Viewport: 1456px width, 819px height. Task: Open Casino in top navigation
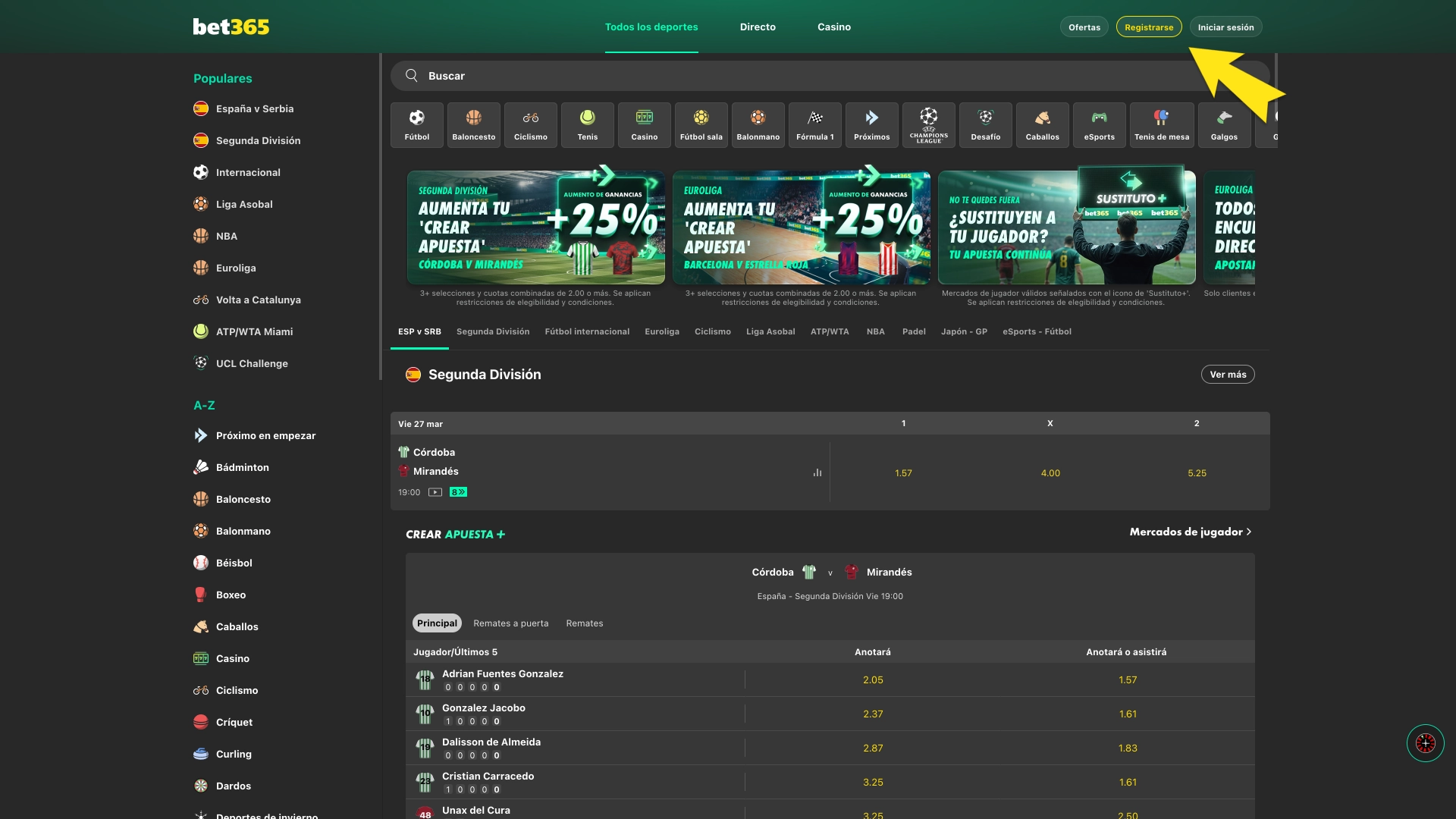[833, 27]
